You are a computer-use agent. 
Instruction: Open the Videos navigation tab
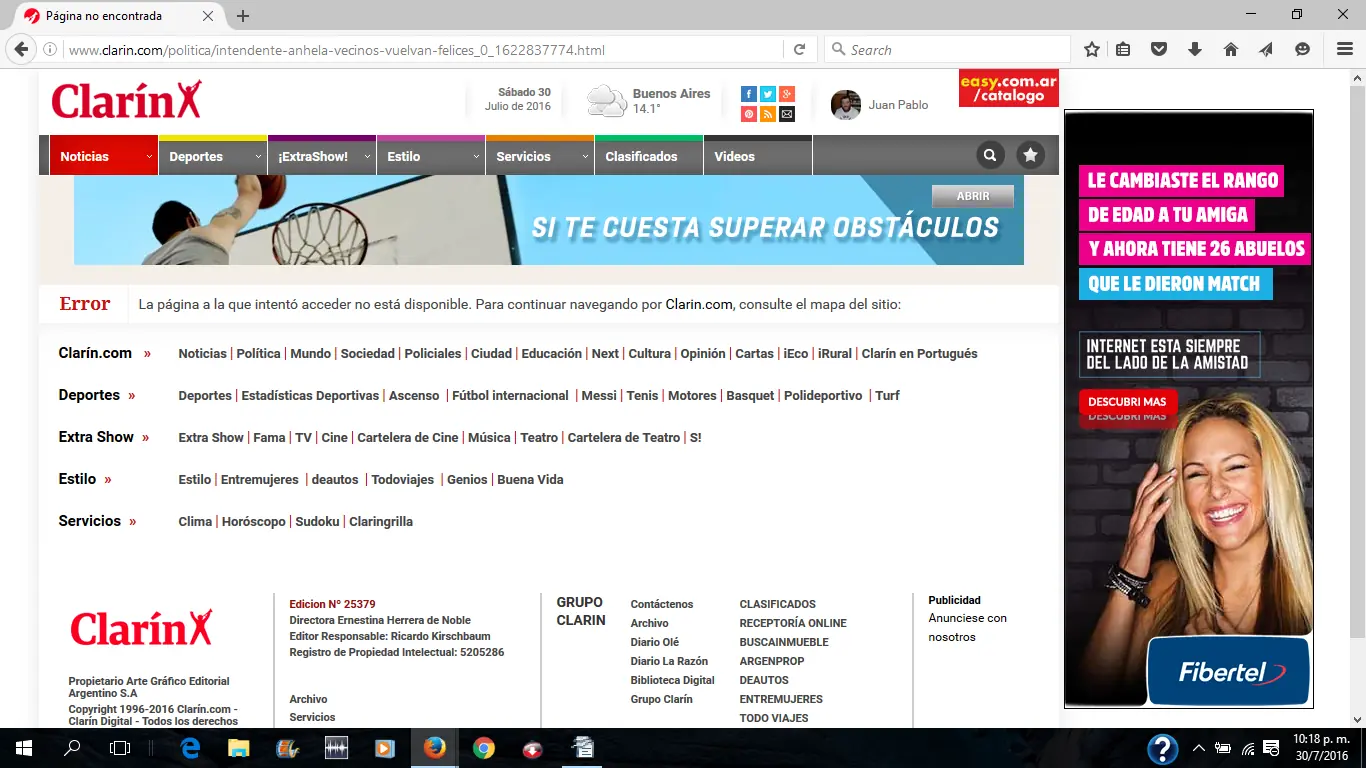[758, 155]
